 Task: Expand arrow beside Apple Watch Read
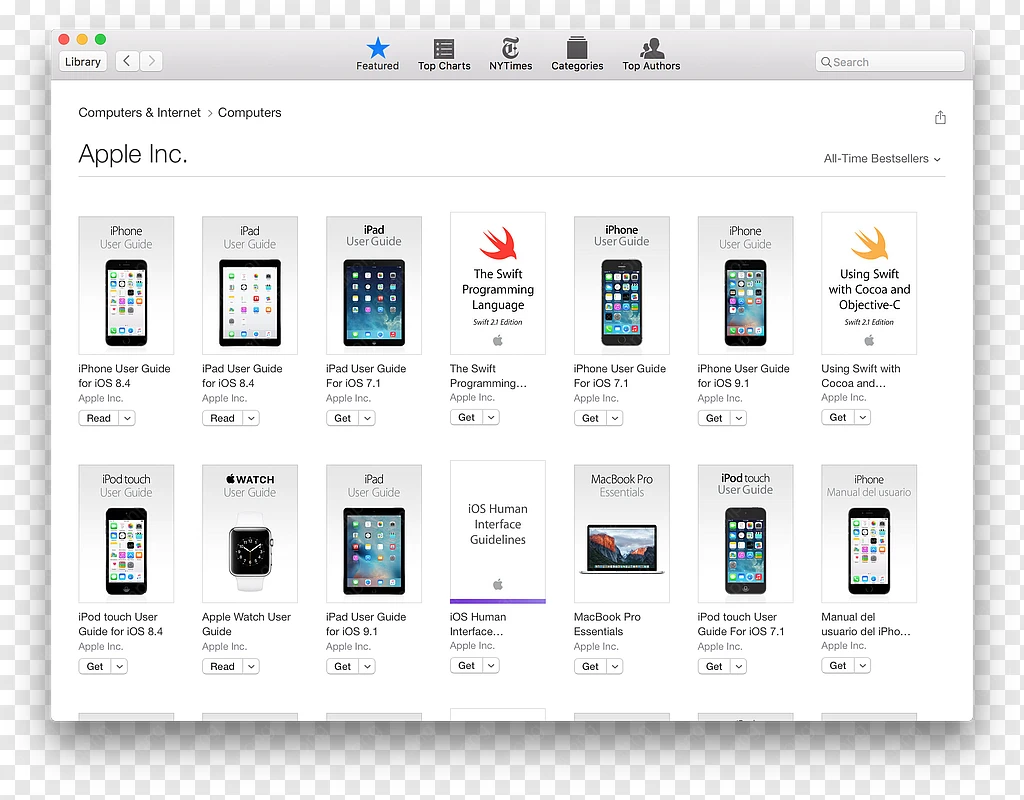click(251, 666)
